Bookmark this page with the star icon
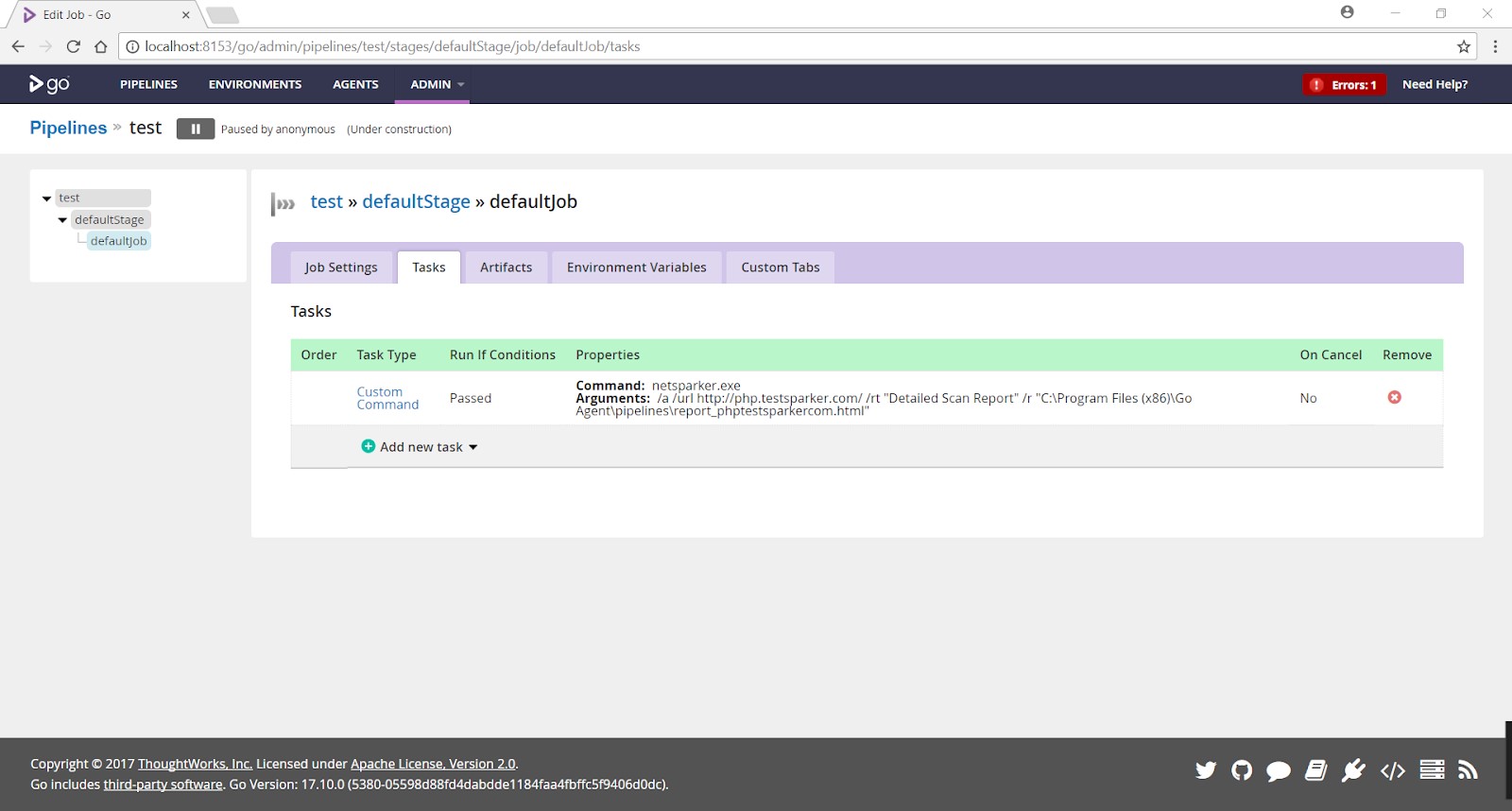Image resolution: width=1512 pixels, height=811 pixels. (x=1464, y=46)
